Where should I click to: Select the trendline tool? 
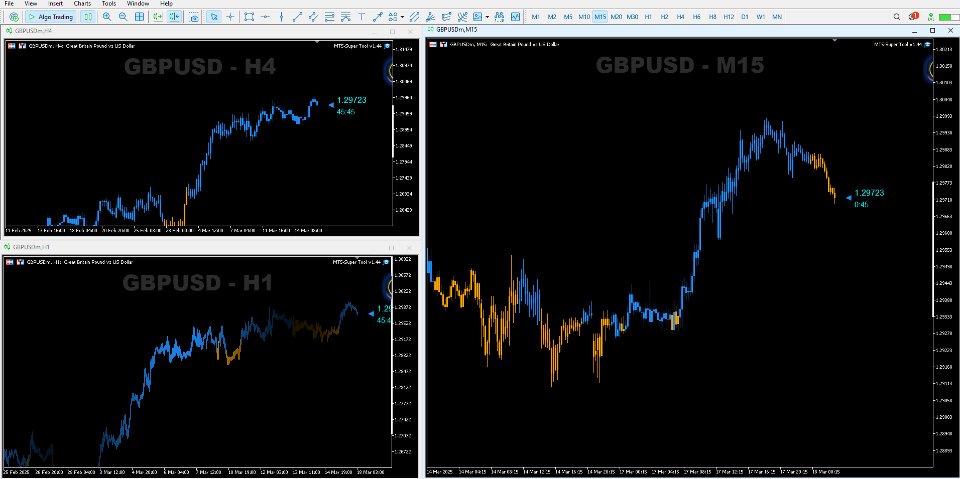coord(297,17)
